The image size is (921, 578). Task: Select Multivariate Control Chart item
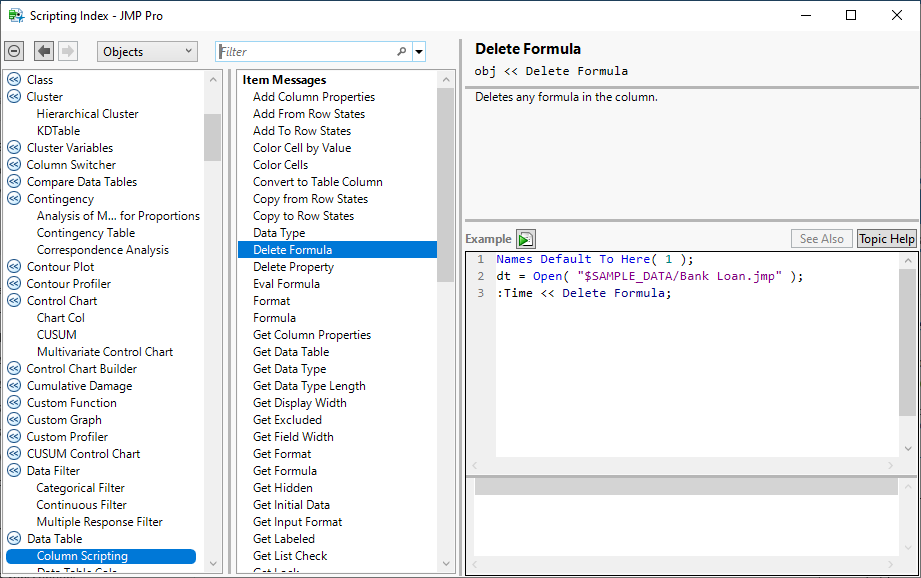coord(105,352)
